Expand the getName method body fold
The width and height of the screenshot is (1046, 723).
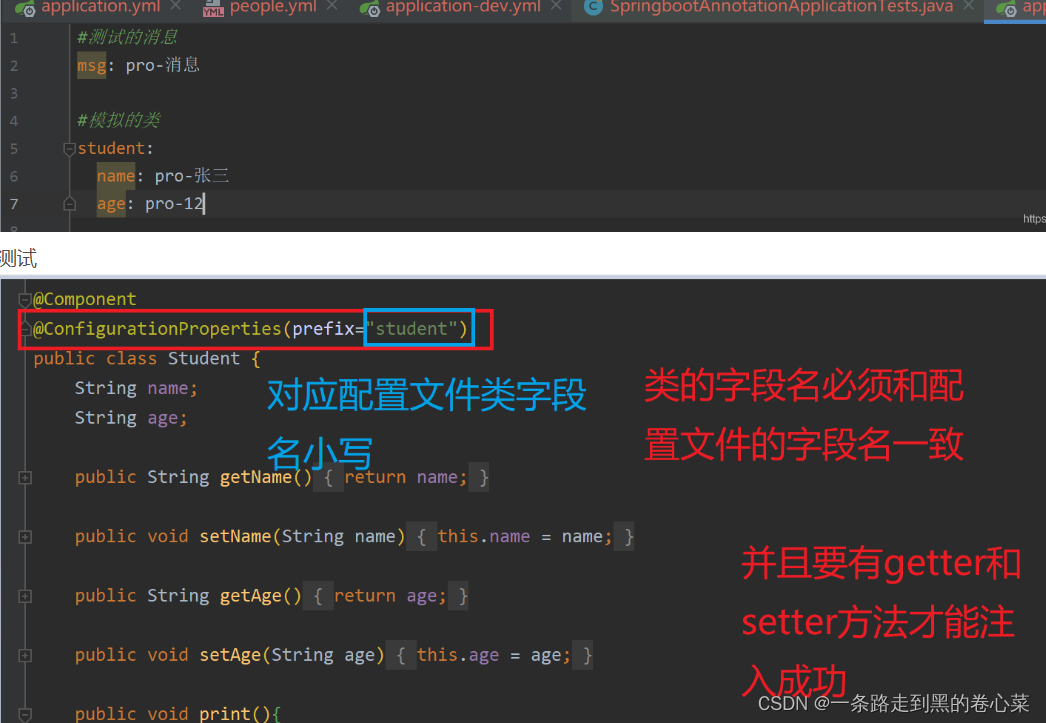pos(24,477)
